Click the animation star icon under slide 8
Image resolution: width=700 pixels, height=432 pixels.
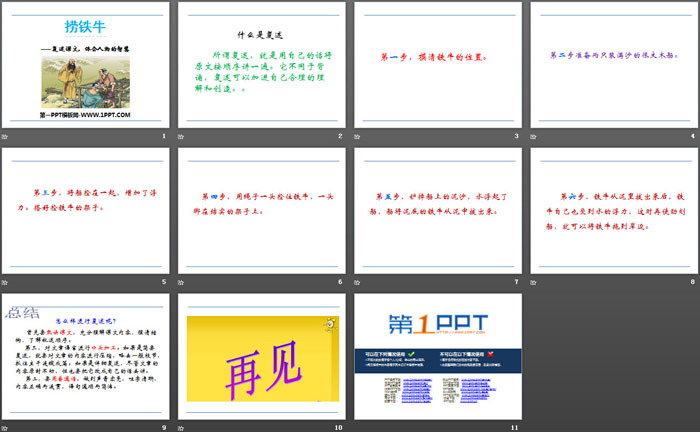pos(533,282)
